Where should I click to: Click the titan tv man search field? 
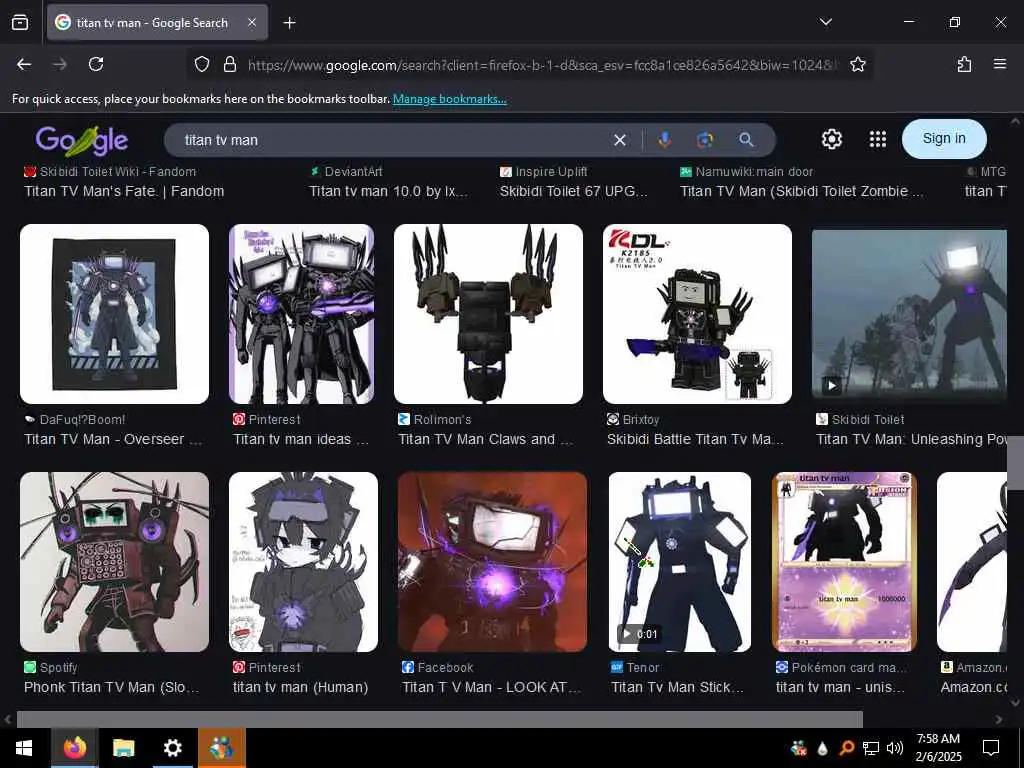pyautogui.click(x=392, y=140)
